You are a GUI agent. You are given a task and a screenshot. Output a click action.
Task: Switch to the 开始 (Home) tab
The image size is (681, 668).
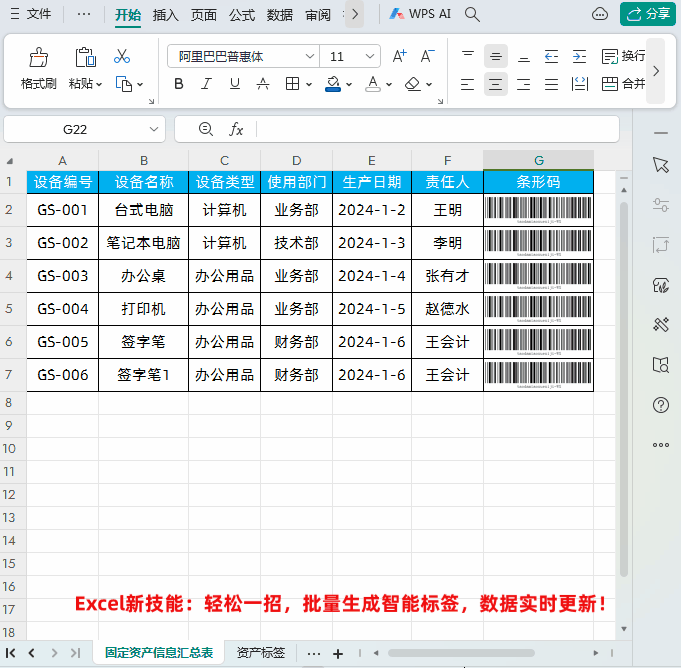(128, 15)
